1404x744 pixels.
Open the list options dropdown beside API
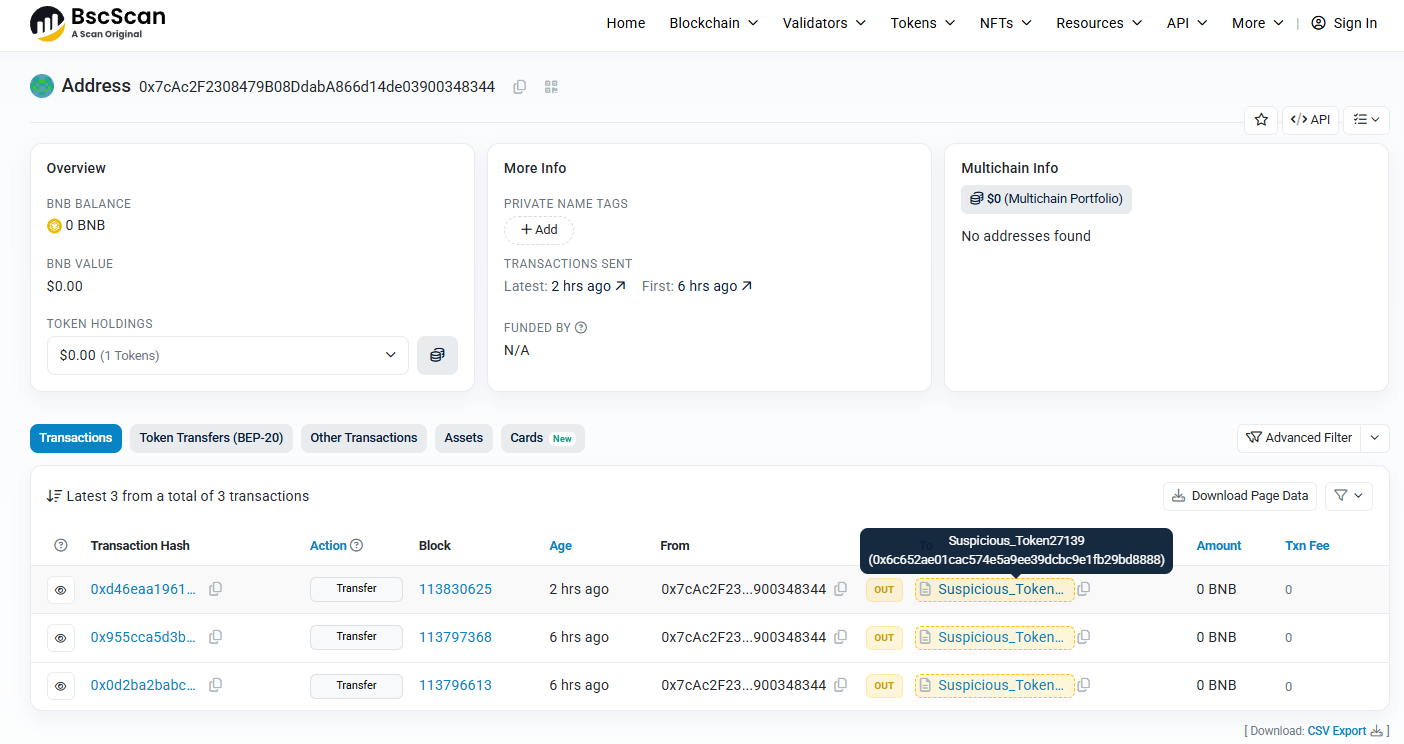click(1366, 120)
